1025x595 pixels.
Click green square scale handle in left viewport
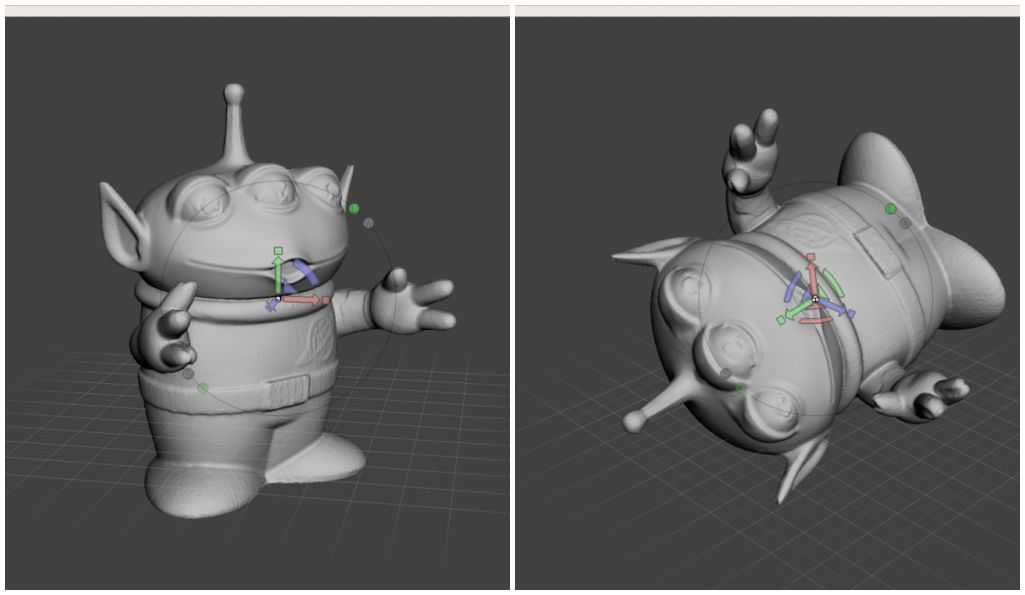278,250
